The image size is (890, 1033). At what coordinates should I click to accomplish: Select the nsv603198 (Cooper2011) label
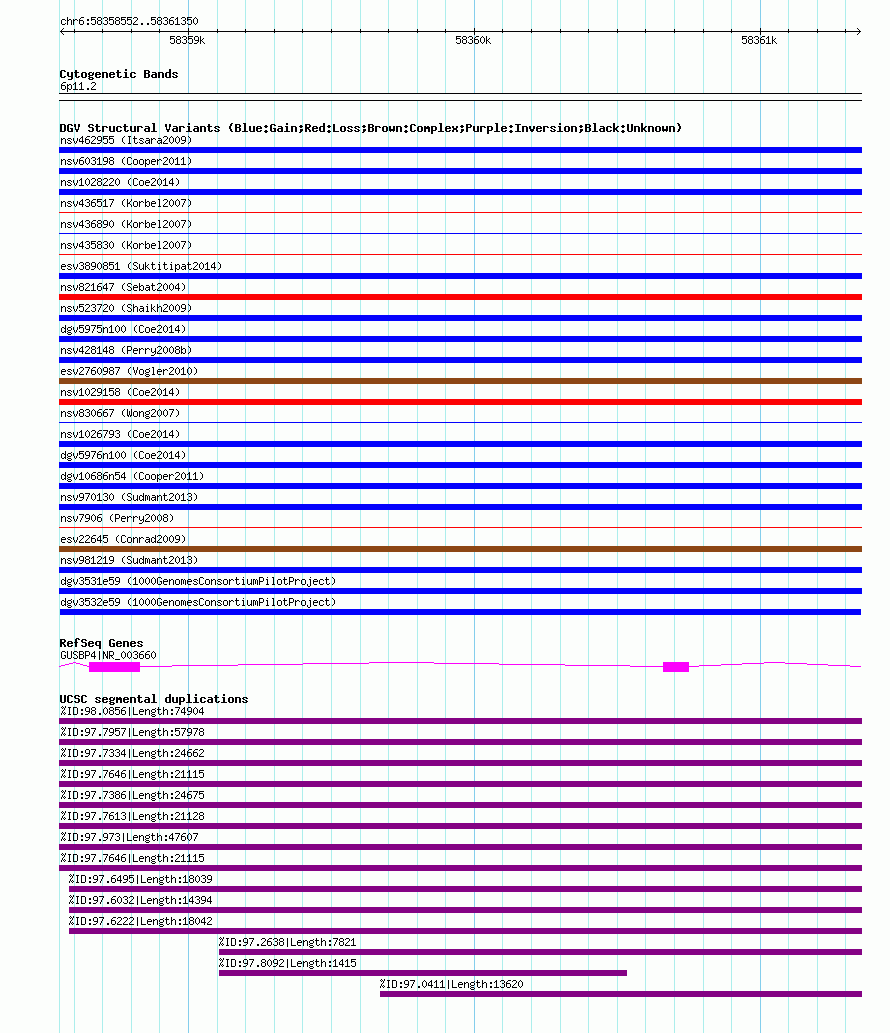tap(126, 161)
